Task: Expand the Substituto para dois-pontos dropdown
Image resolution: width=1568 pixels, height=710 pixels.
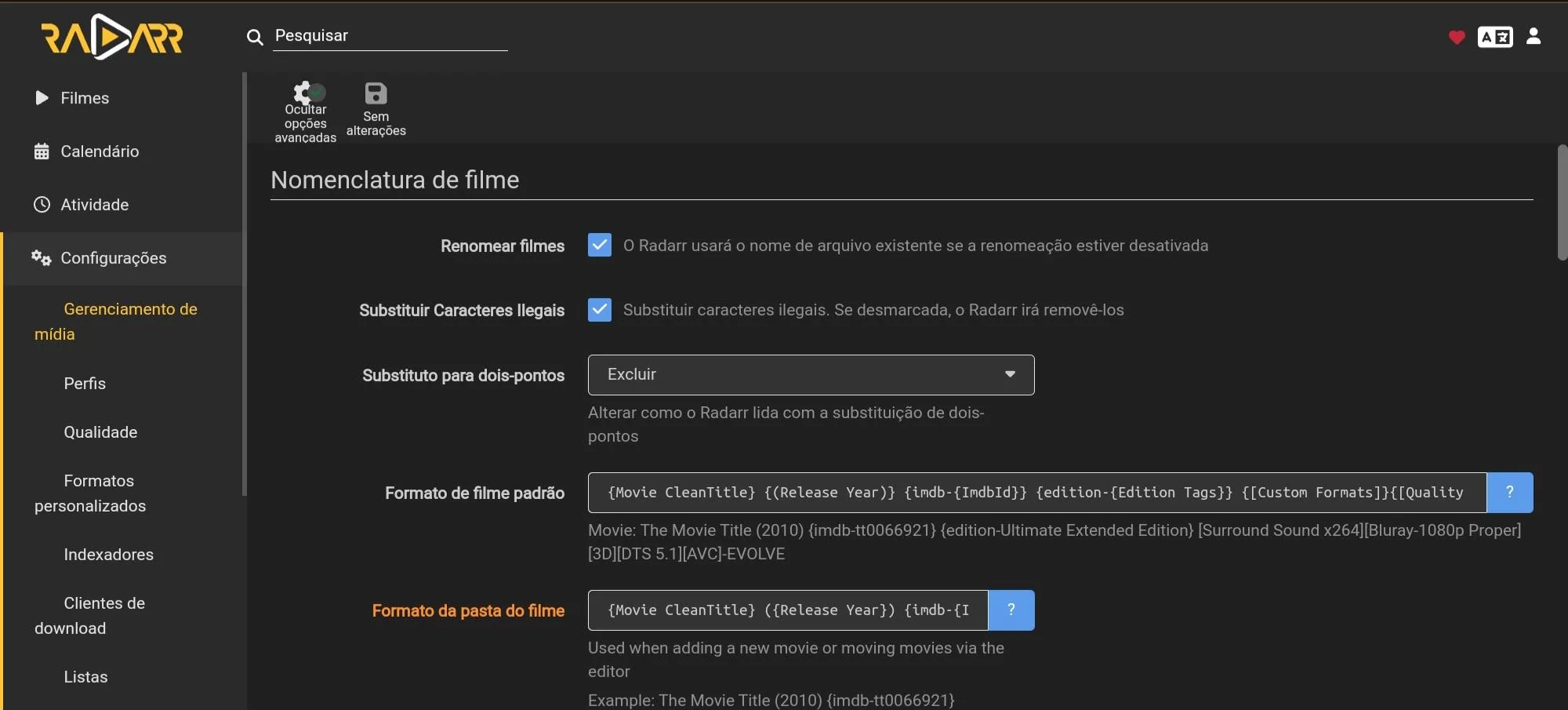Action: (x=811, y=375)
